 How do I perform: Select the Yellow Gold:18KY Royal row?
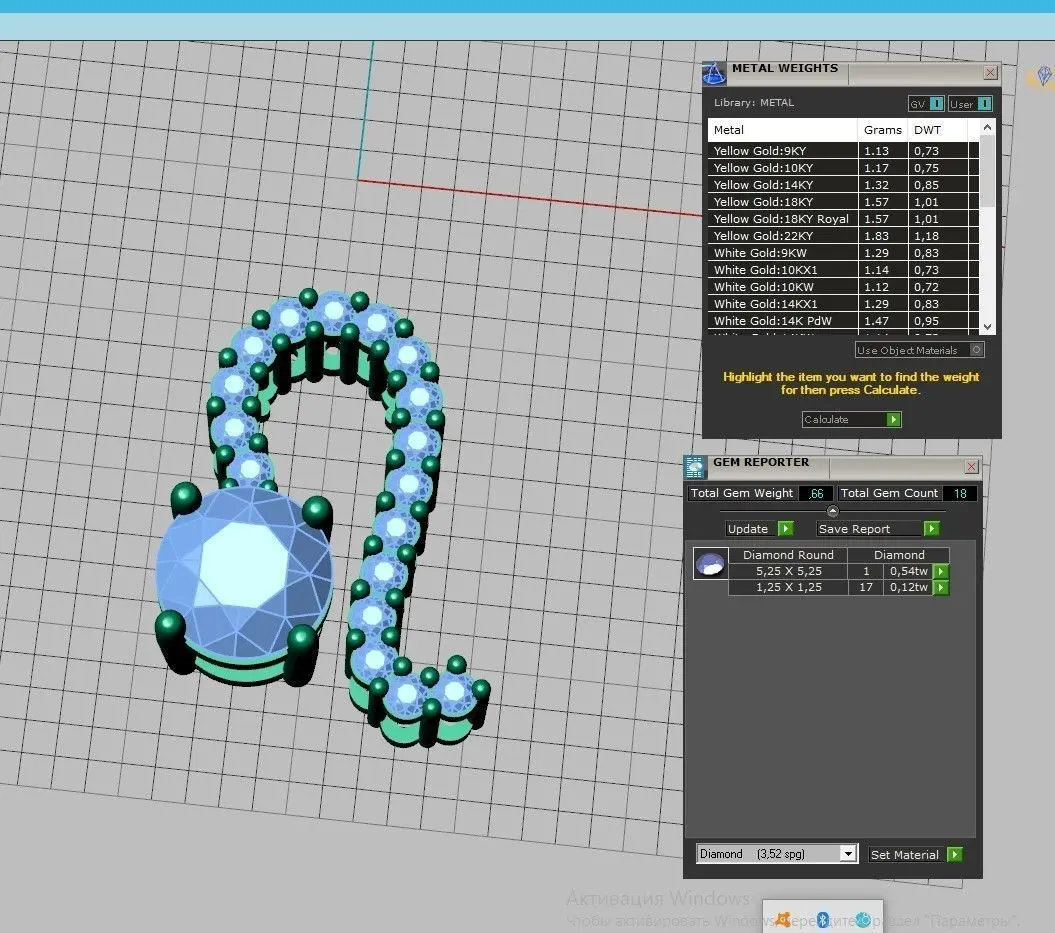[843, 219]
